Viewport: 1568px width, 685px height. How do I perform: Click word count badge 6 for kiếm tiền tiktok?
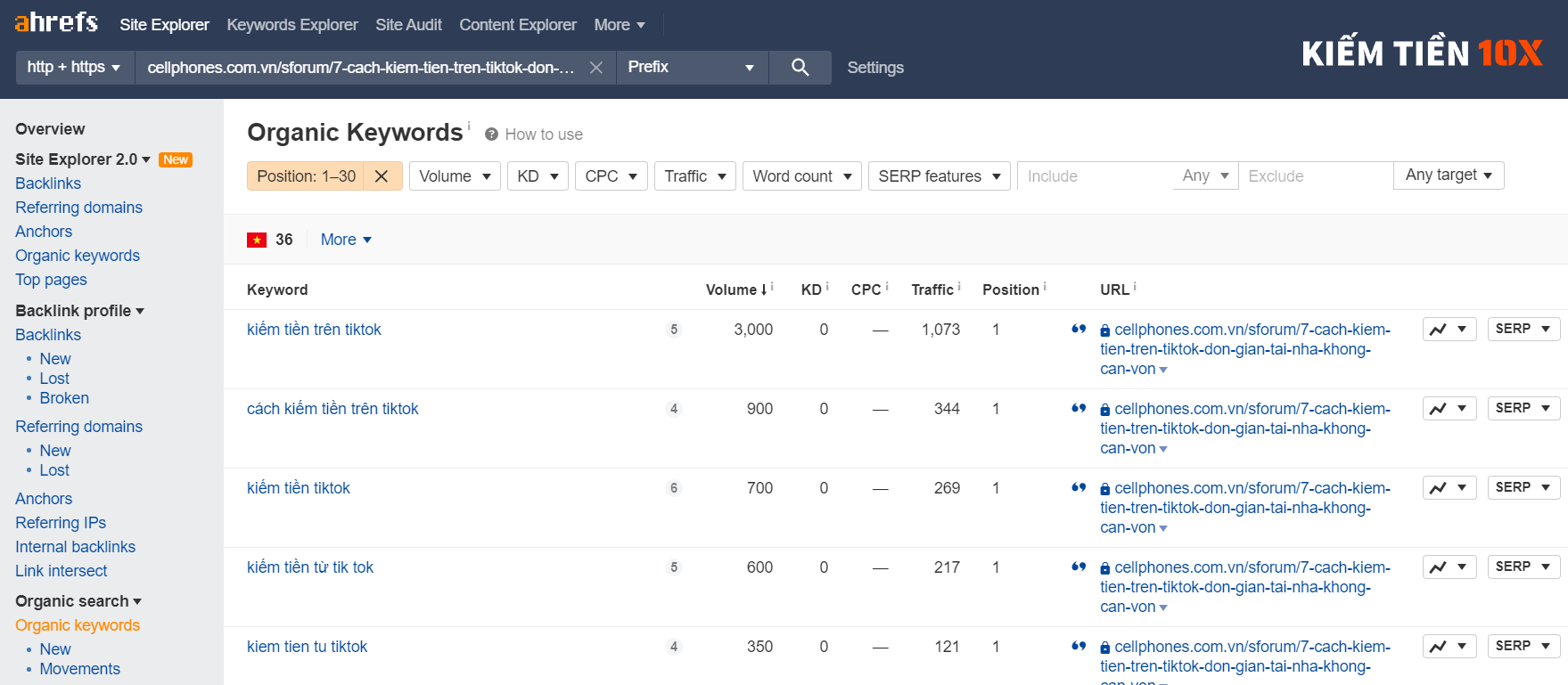click(x=674, y=488)
